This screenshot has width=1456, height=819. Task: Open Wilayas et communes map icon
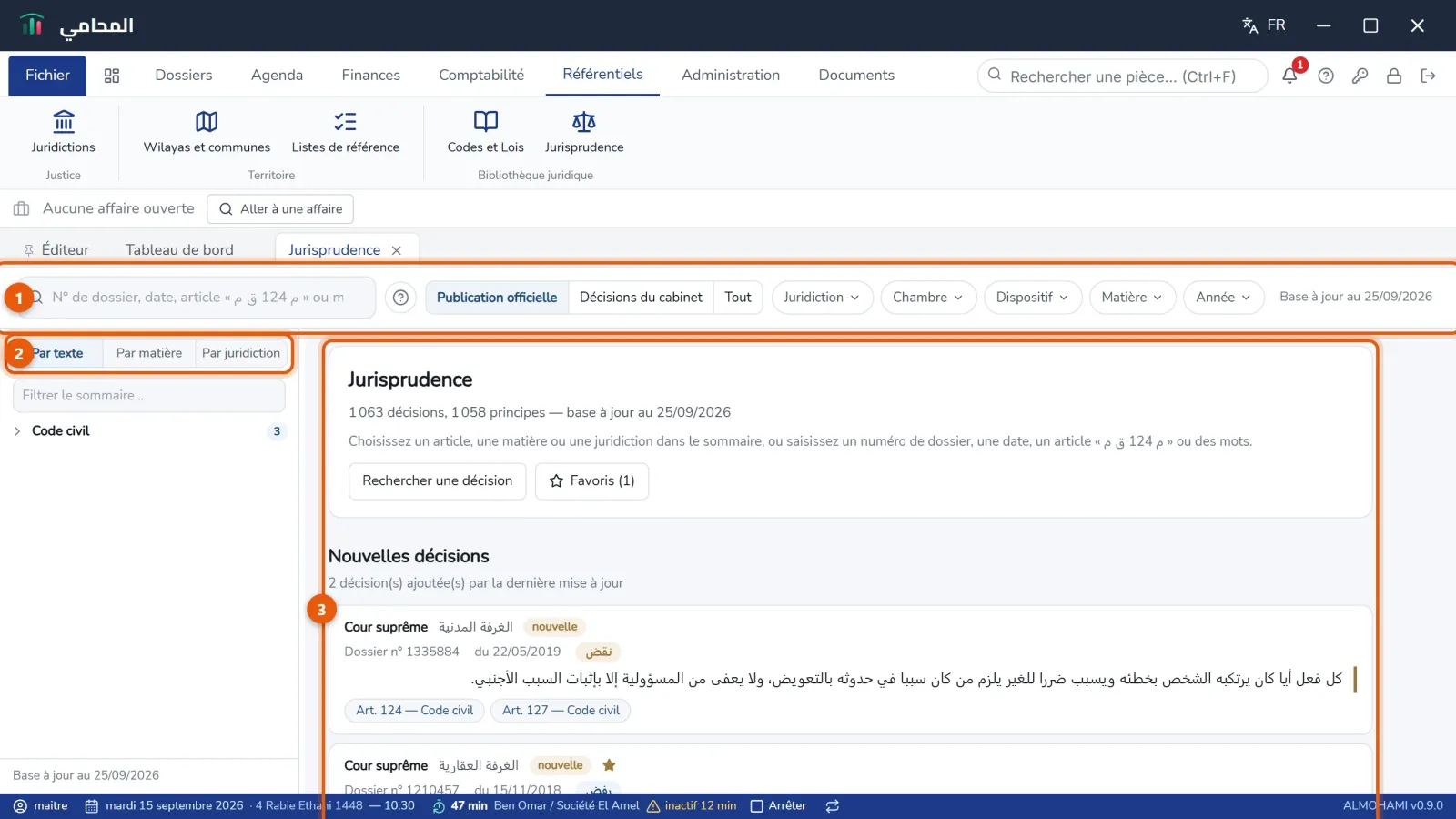tap(207, 121)
